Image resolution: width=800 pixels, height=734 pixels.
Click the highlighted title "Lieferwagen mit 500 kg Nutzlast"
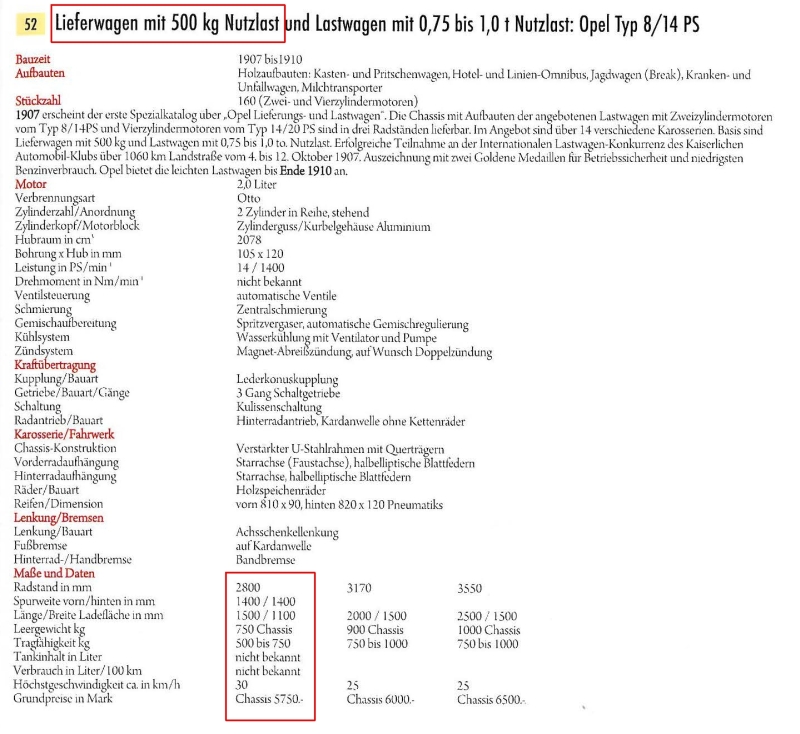(168, 22)
